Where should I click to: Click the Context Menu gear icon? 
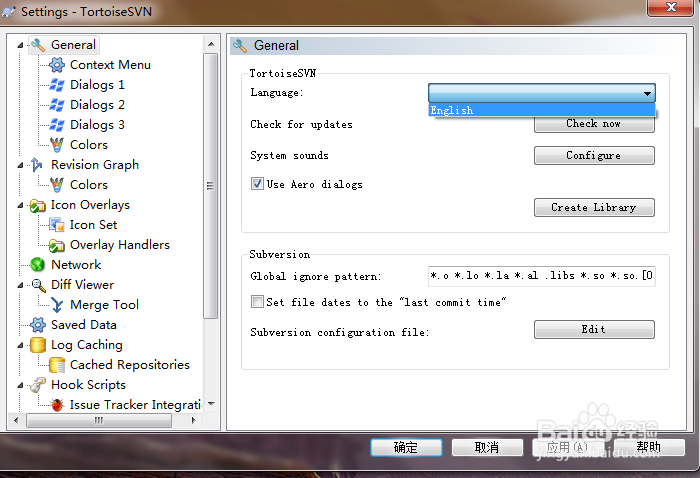click(x=57, y=65)
